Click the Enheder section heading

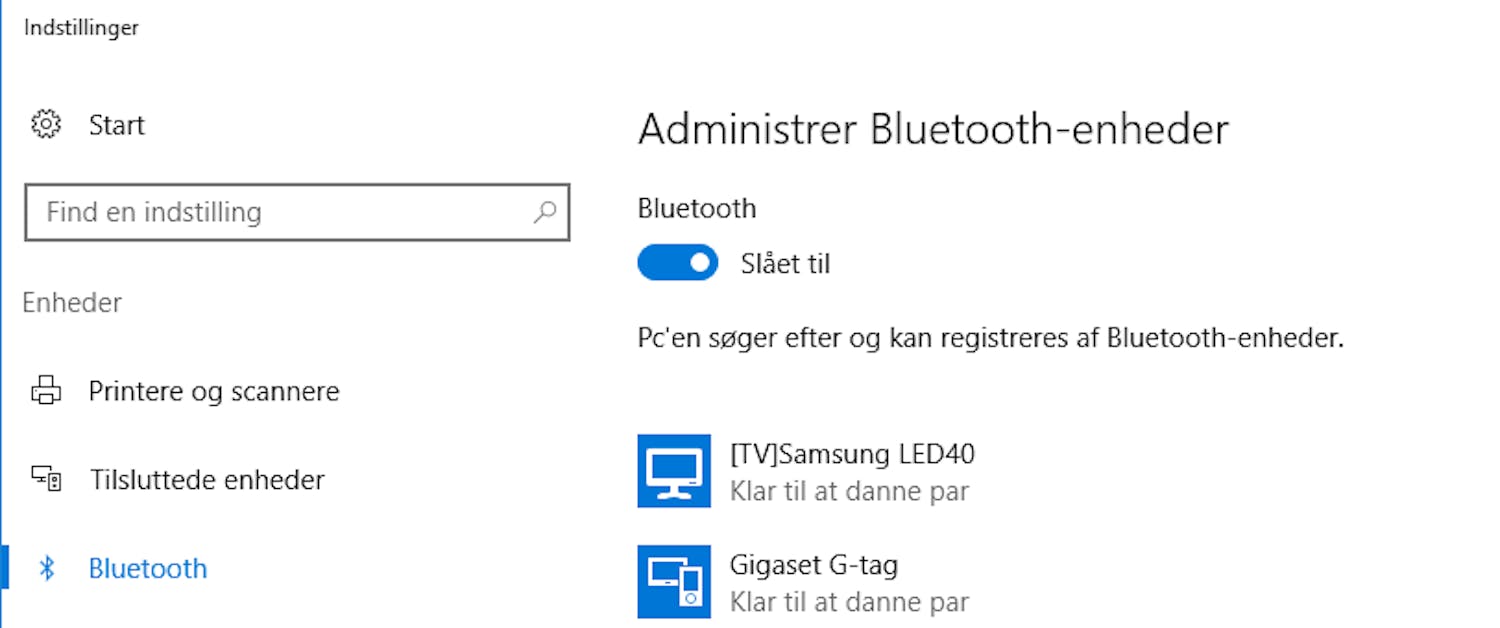pyautogui.click(x=71, y=302)
